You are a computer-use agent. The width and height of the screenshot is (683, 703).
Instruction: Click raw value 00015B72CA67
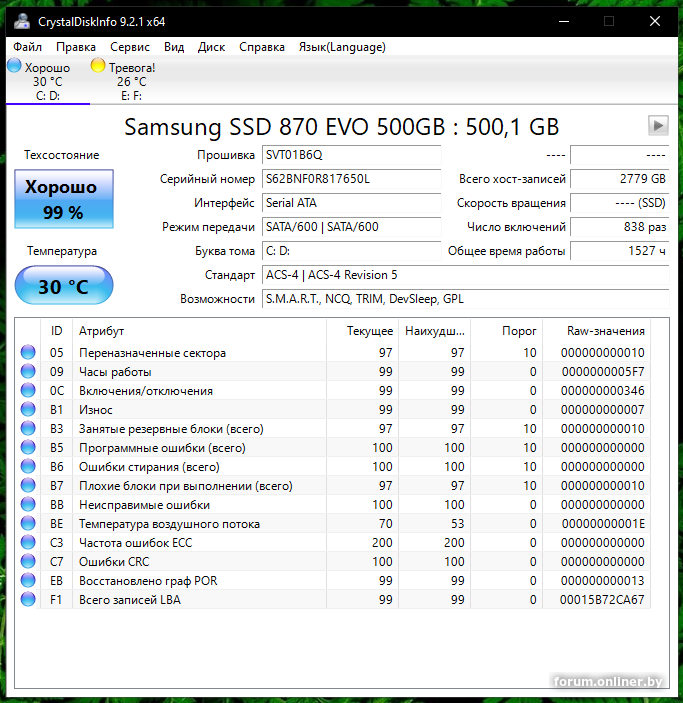coord(602,600)
